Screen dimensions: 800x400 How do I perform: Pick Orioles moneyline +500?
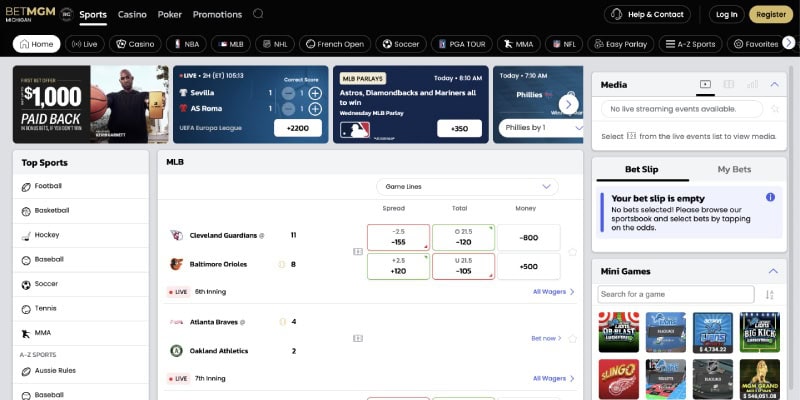(529, 266)
